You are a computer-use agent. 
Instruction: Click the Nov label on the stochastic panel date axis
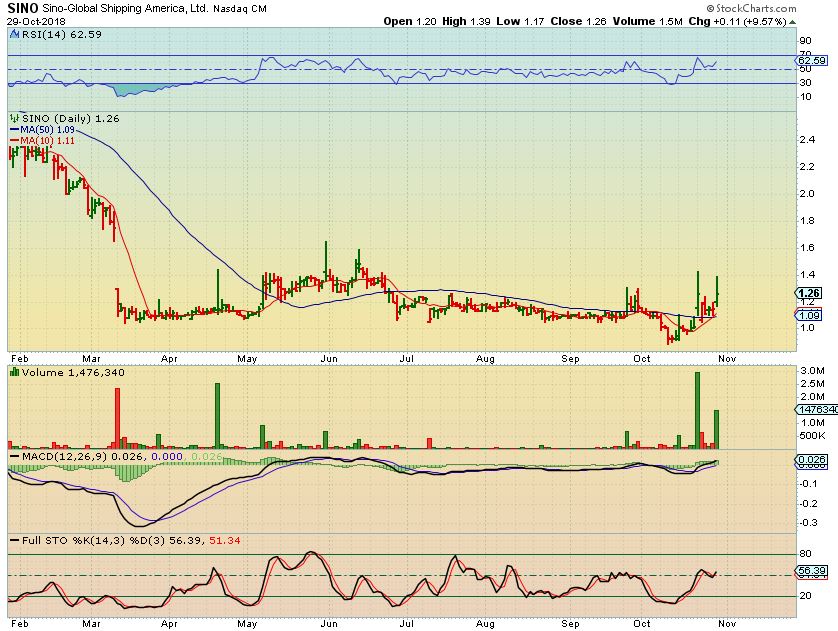click(727, 624)
